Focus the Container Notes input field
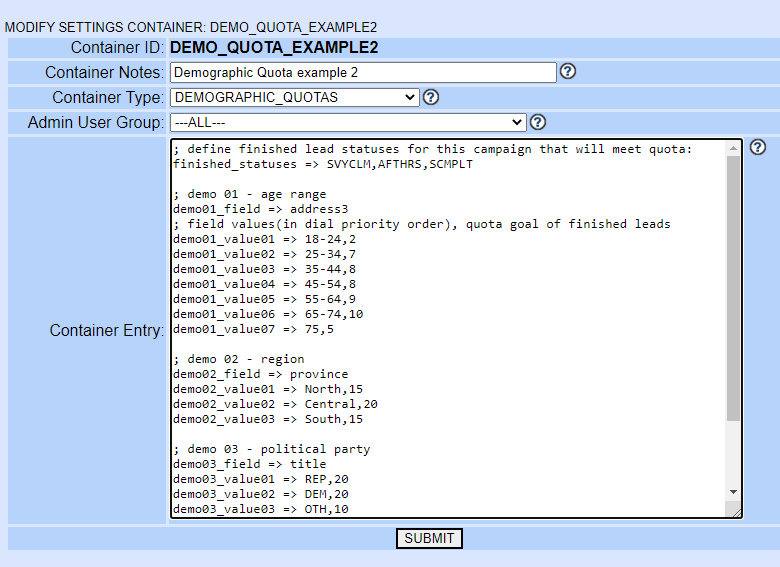The height and width of the screenshot is (567, 780). click(363, 73)
